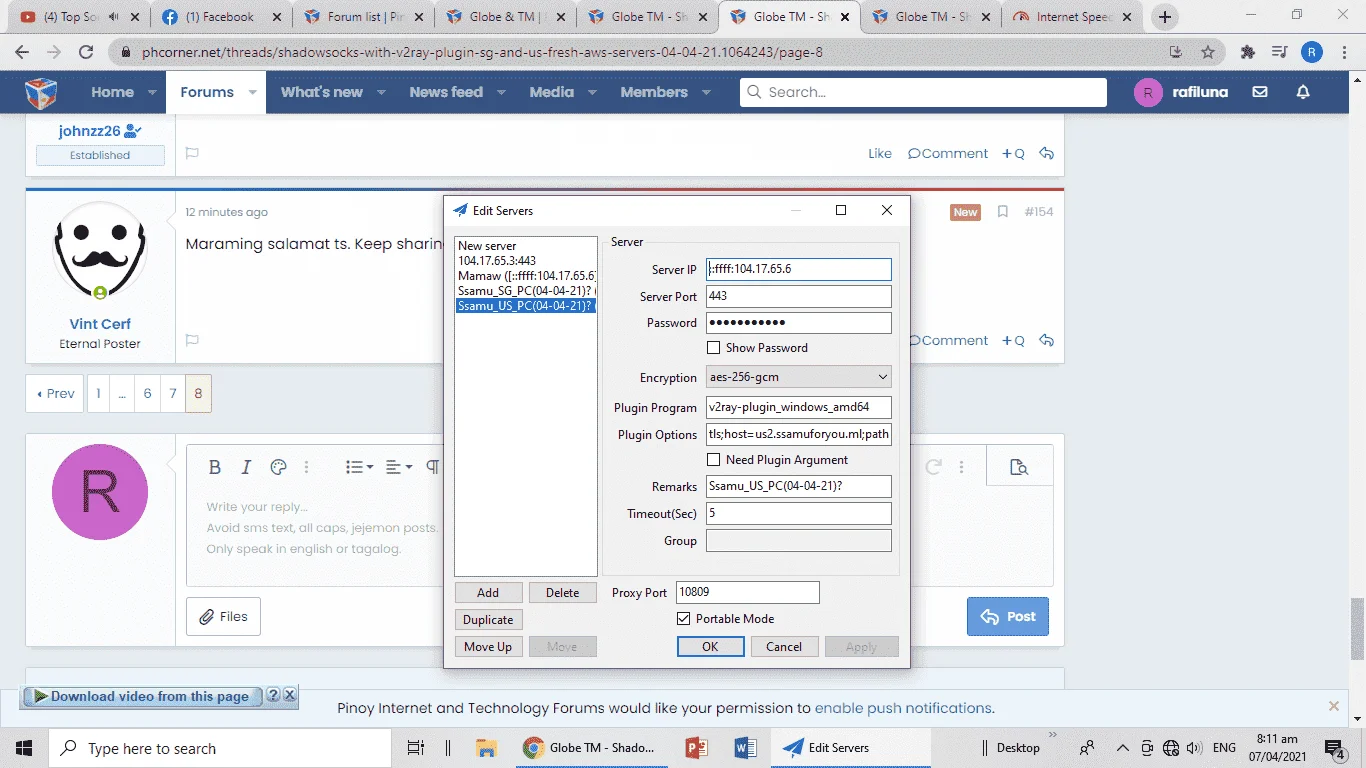
Task: Open Task View on the taskbar
Action: coord(416,748)
